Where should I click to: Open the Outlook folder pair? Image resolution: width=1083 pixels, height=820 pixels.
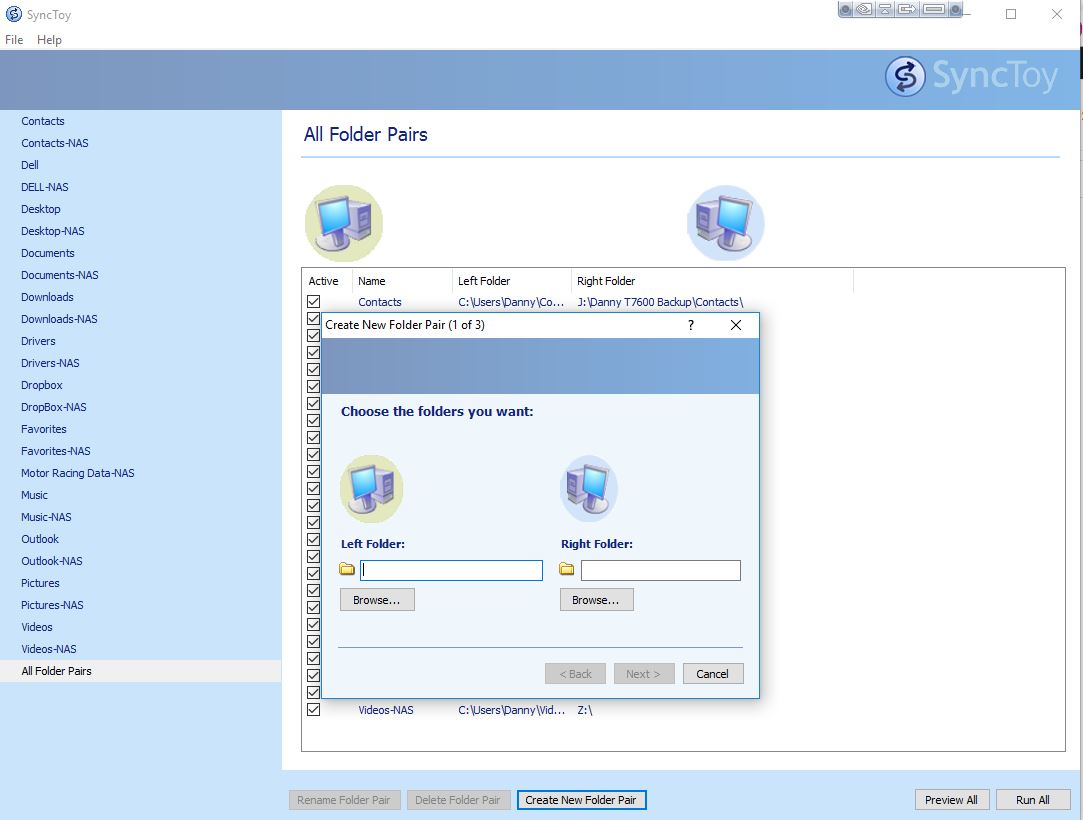coord(40,540)
